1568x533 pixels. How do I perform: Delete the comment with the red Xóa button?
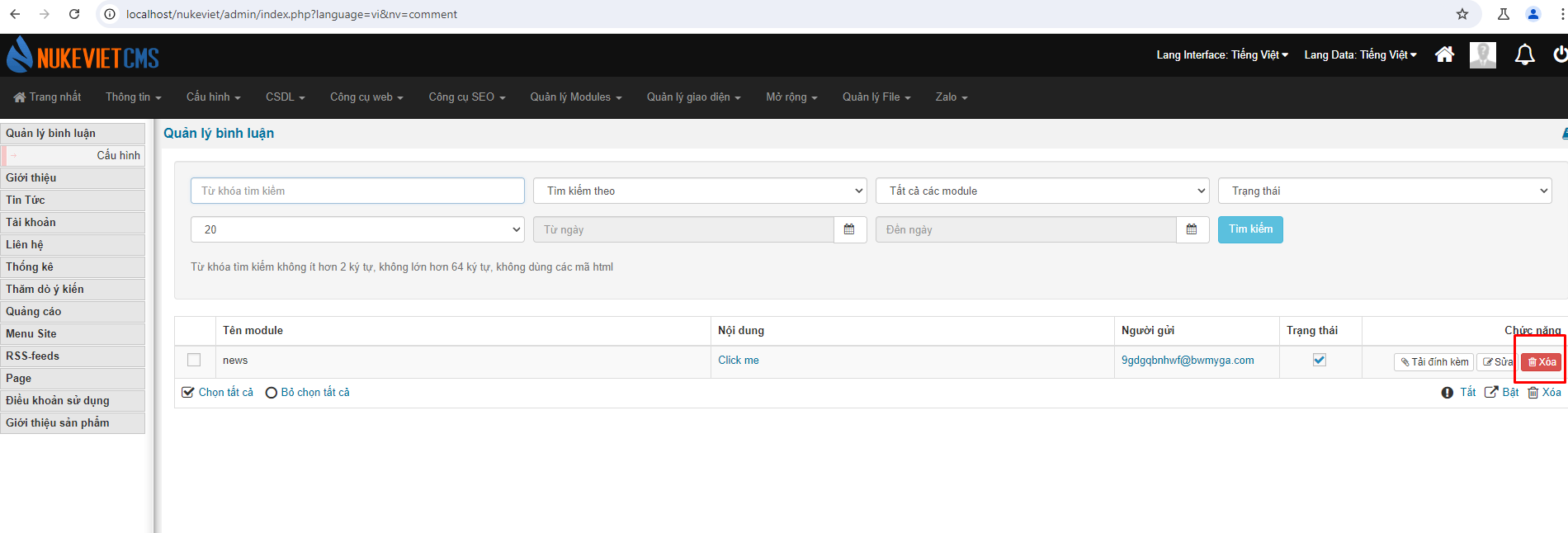click(1542, 362)
